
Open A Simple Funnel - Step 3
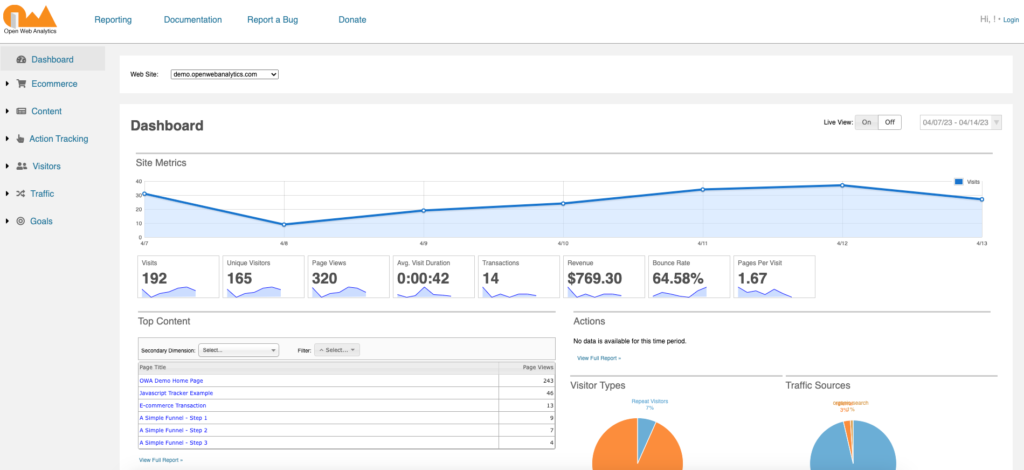[173, 443]
